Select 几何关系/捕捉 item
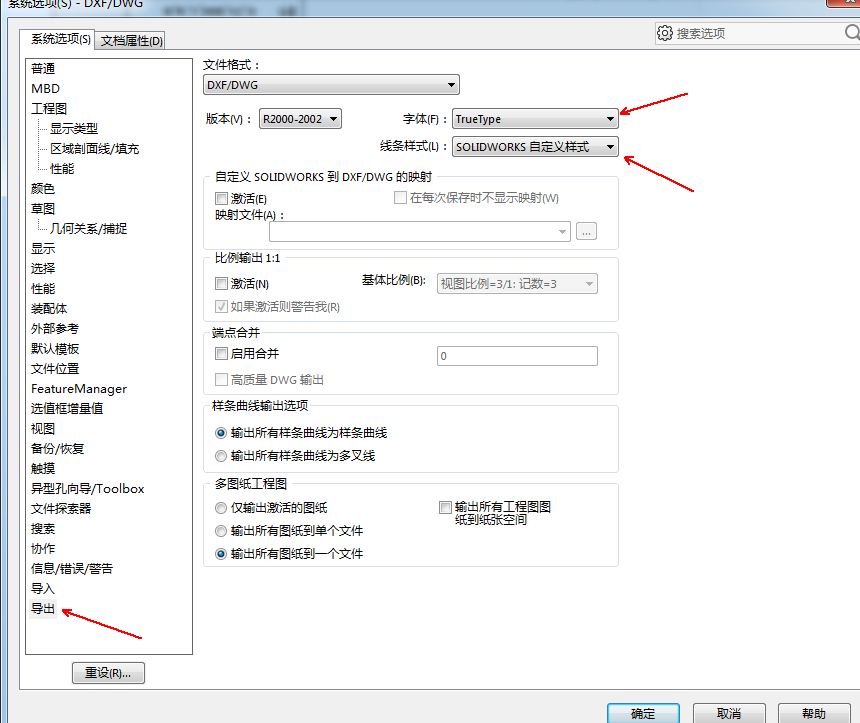Image resolution: width=860 pixels, height=723 pixels. [89, 229]
